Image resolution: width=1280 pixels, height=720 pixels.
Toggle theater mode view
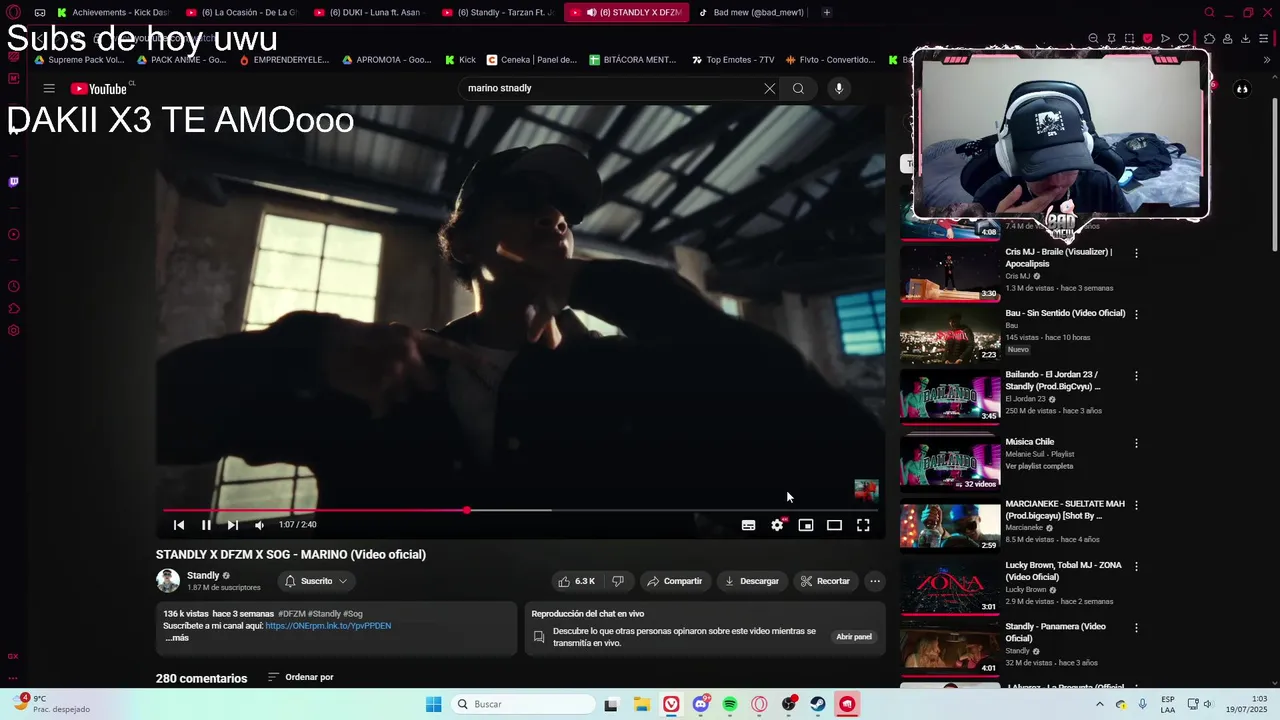coord(834,525)
